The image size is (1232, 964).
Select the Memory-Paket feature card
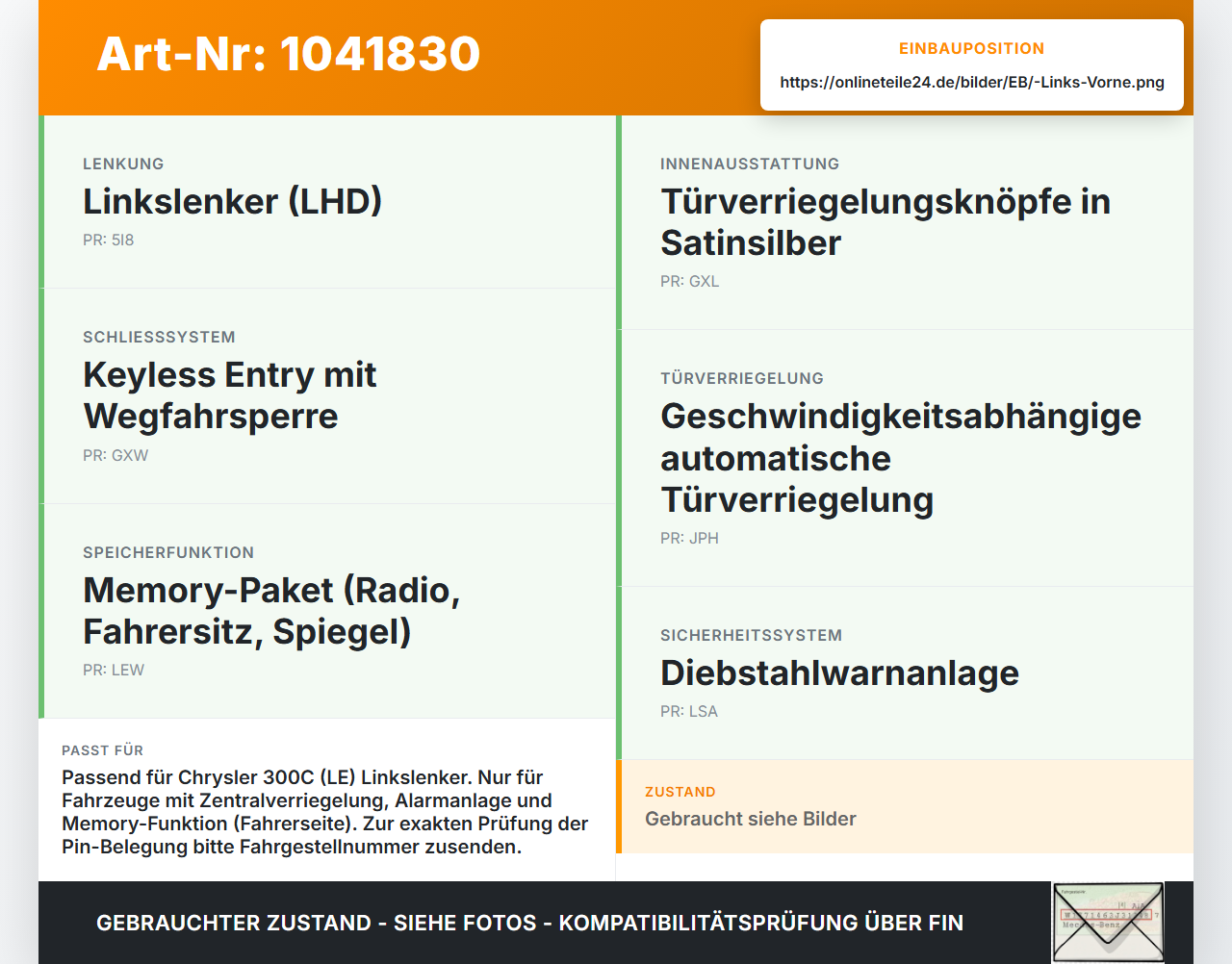[327, 611]
